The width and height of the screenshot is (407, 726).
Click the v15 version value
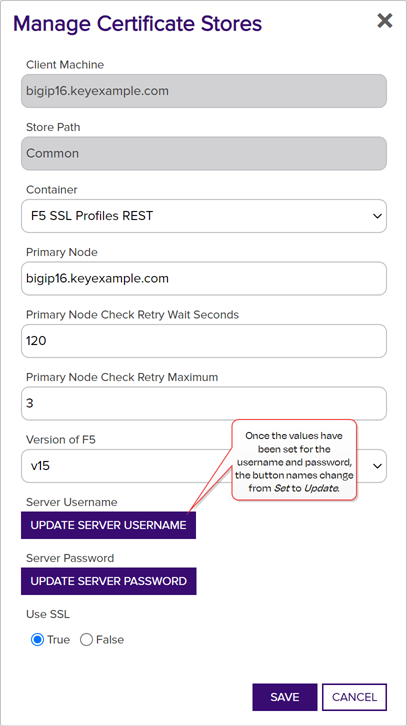coord(40,466)
